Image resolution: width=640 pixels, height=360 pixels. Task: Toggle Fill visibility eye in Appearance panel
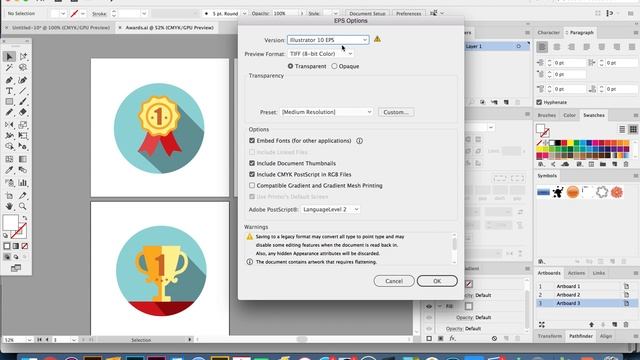pyautogui.click(x=429, y=306)
